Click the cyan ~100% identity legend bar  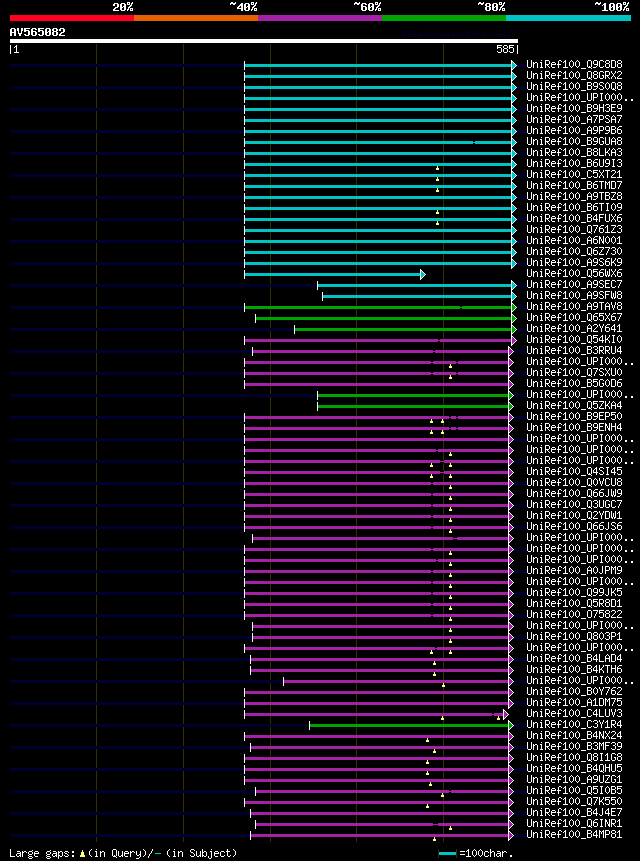point(568,18)
